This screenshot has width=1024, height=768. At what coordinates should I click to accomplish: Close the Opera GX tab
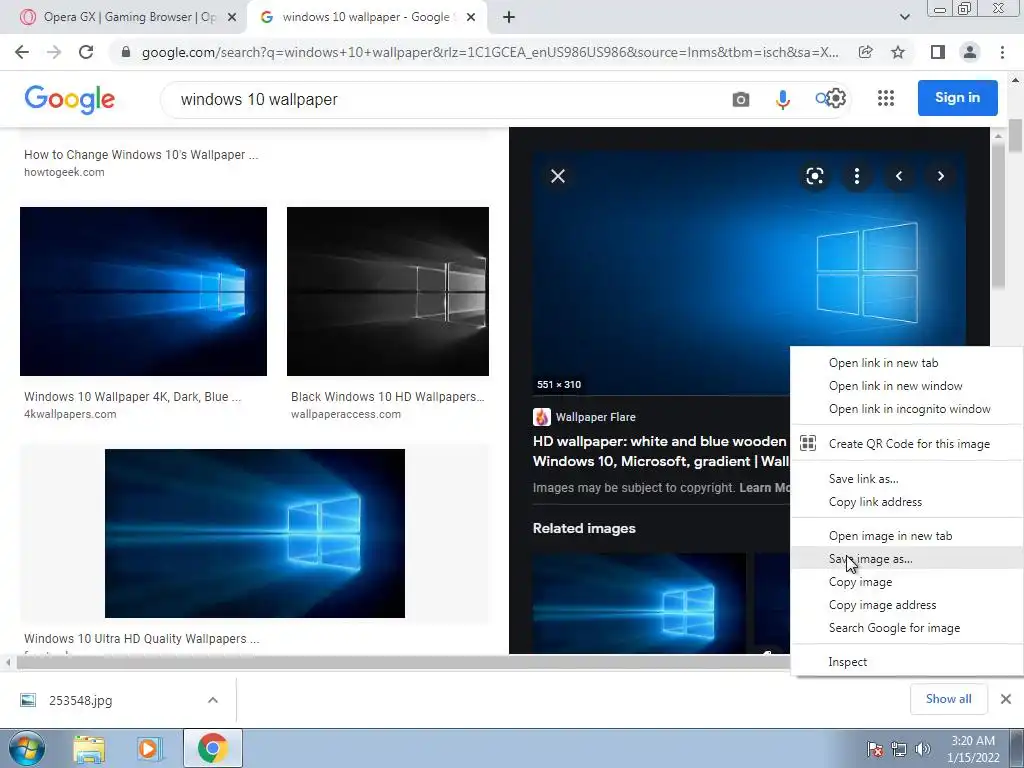231,18
